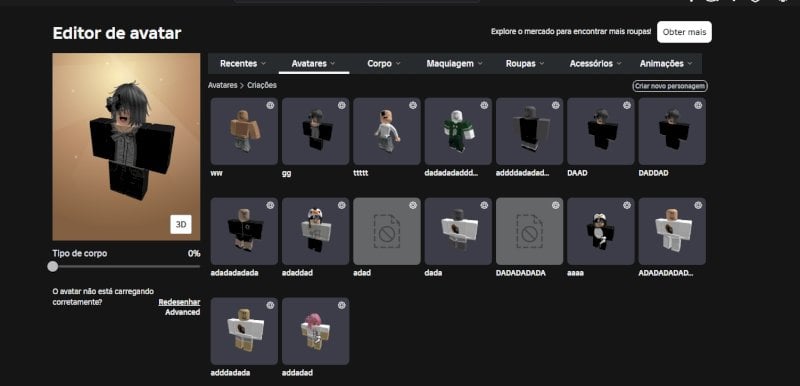
Task: Open the Acessórios tab
Action: (595, 64)
